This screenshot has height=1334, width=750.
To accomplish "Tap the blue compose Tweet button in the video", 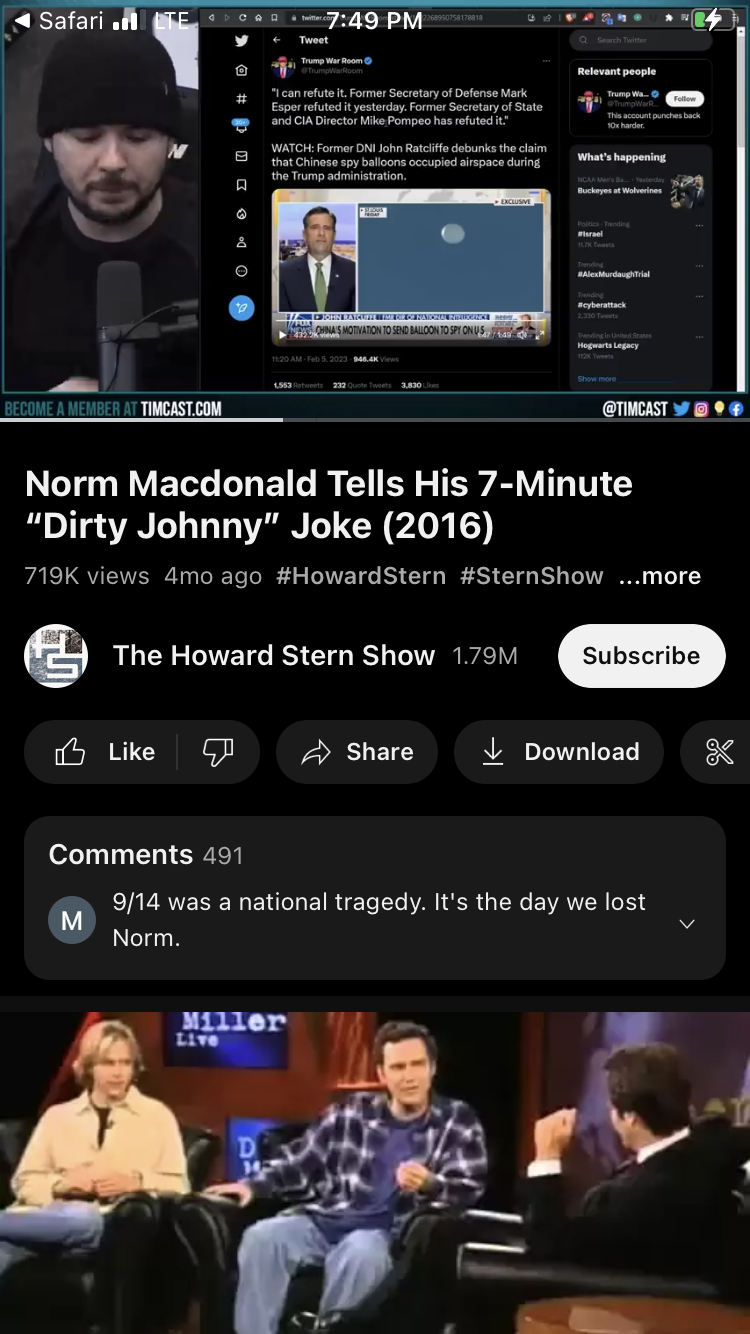I will tap(241, 308).
